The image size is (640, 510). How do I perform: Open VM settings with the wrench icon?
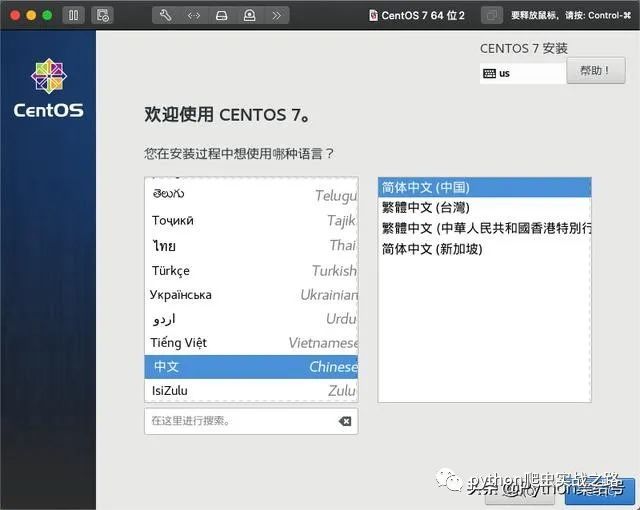pyautogui.click(x=165, y=16)
